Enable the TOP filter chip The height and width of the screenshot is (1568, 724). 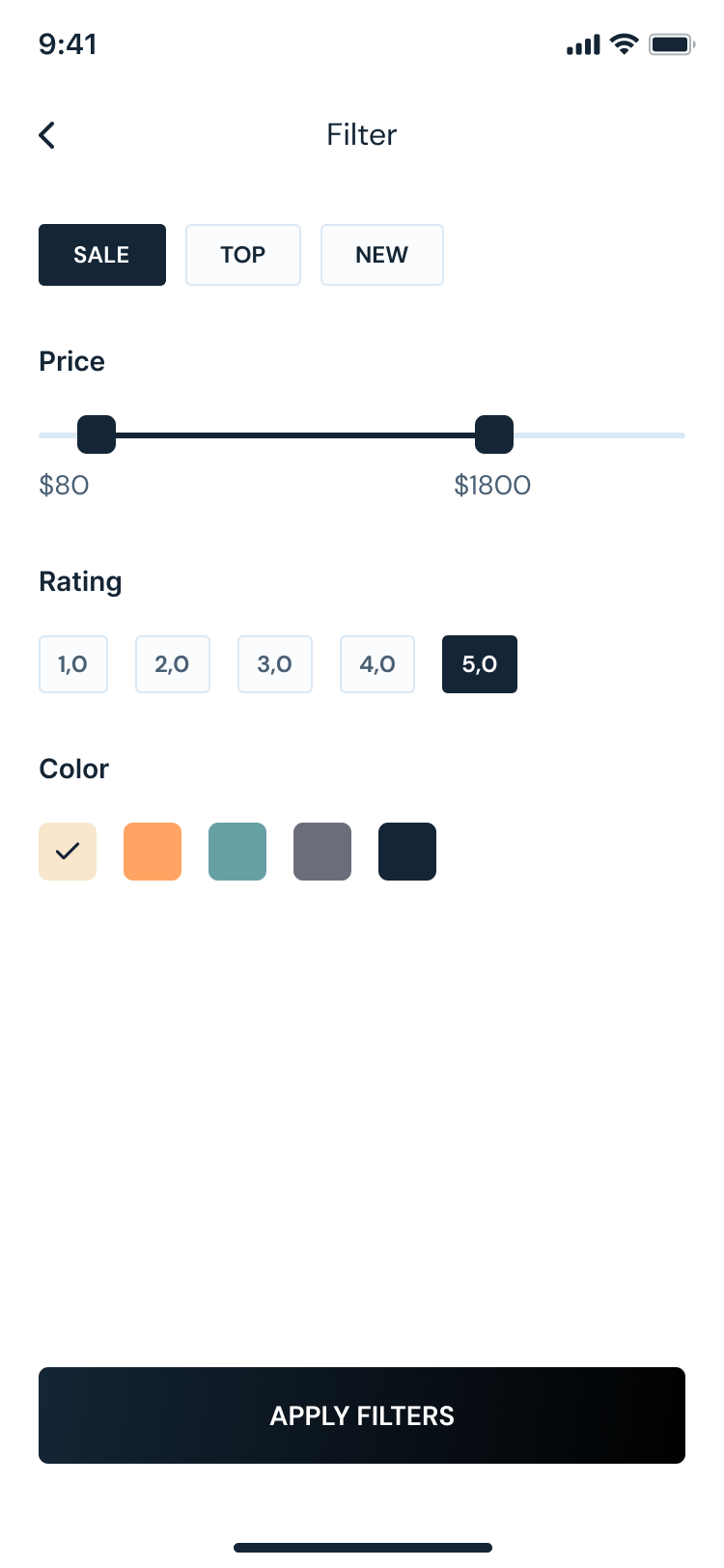pos(243,255)
